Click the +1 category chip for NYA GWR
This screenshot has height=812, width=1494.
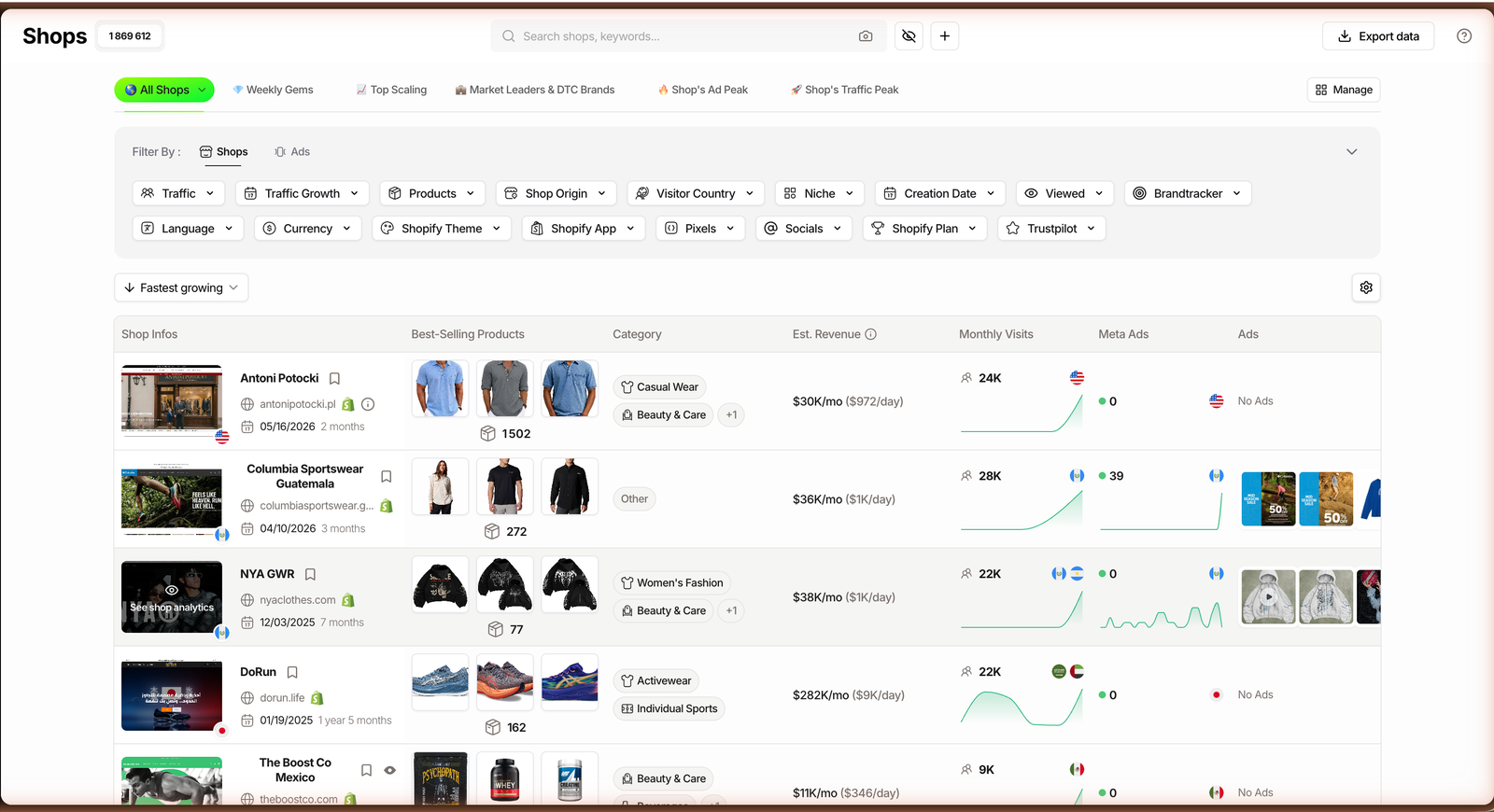[731, 610]
